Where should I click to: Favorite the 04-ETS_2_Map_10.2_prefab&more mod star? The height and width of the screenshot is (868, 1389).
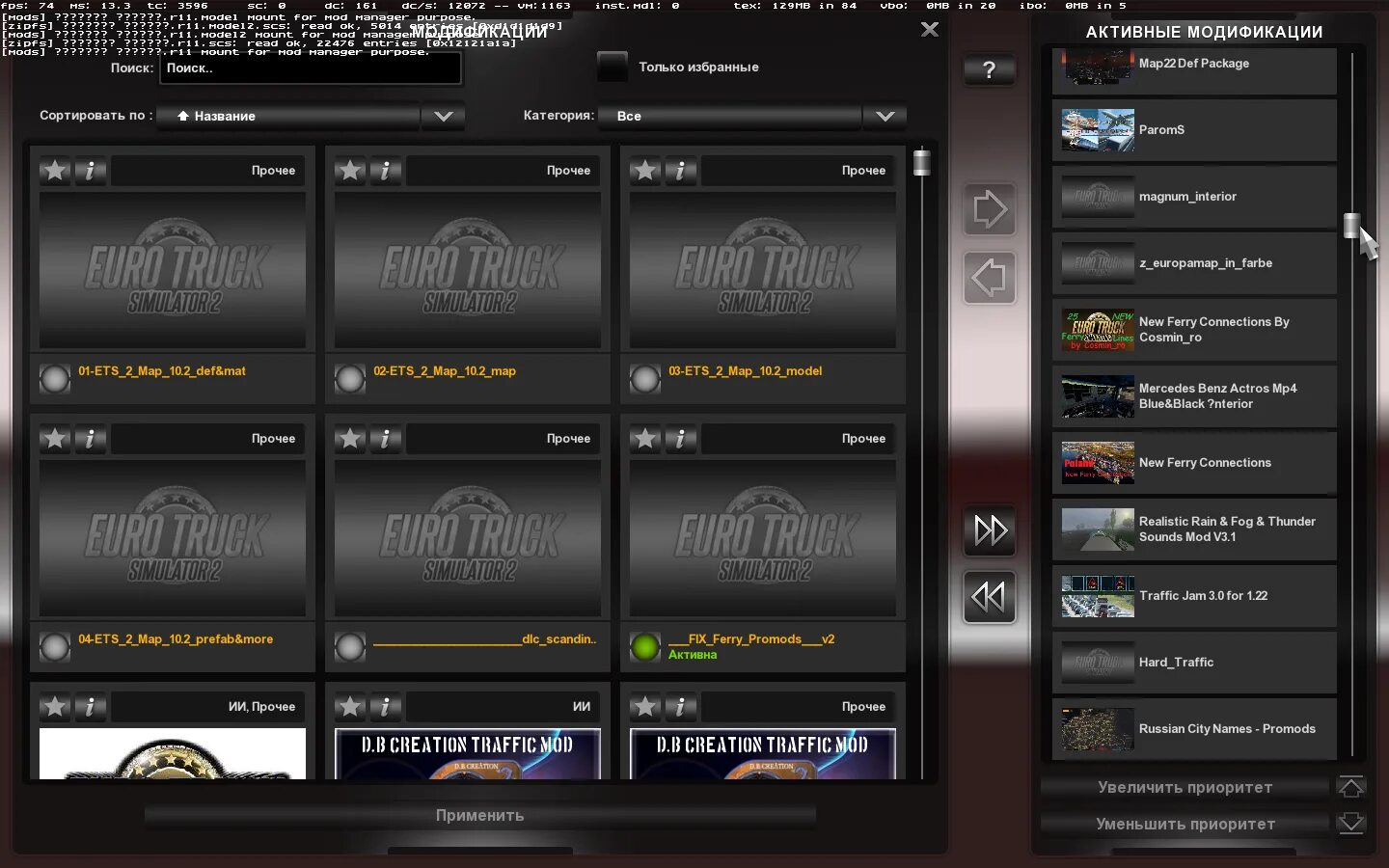tap(55, 439)
